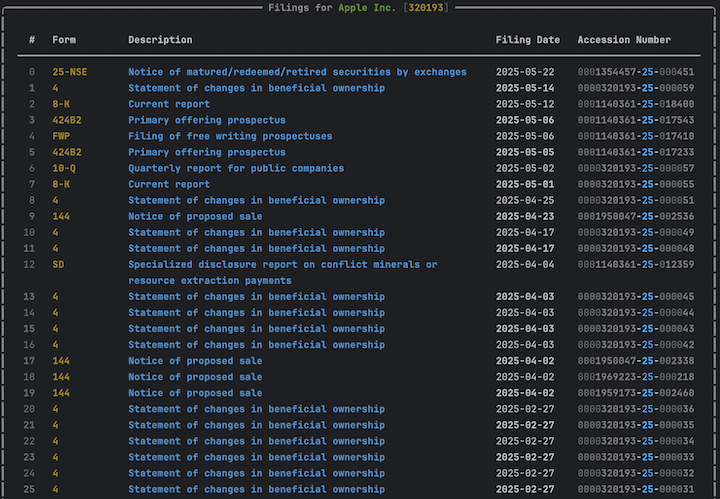Select accession number 0001354457-25-000451
This screenshot has height=499, width=720.
tap(636, 72)
